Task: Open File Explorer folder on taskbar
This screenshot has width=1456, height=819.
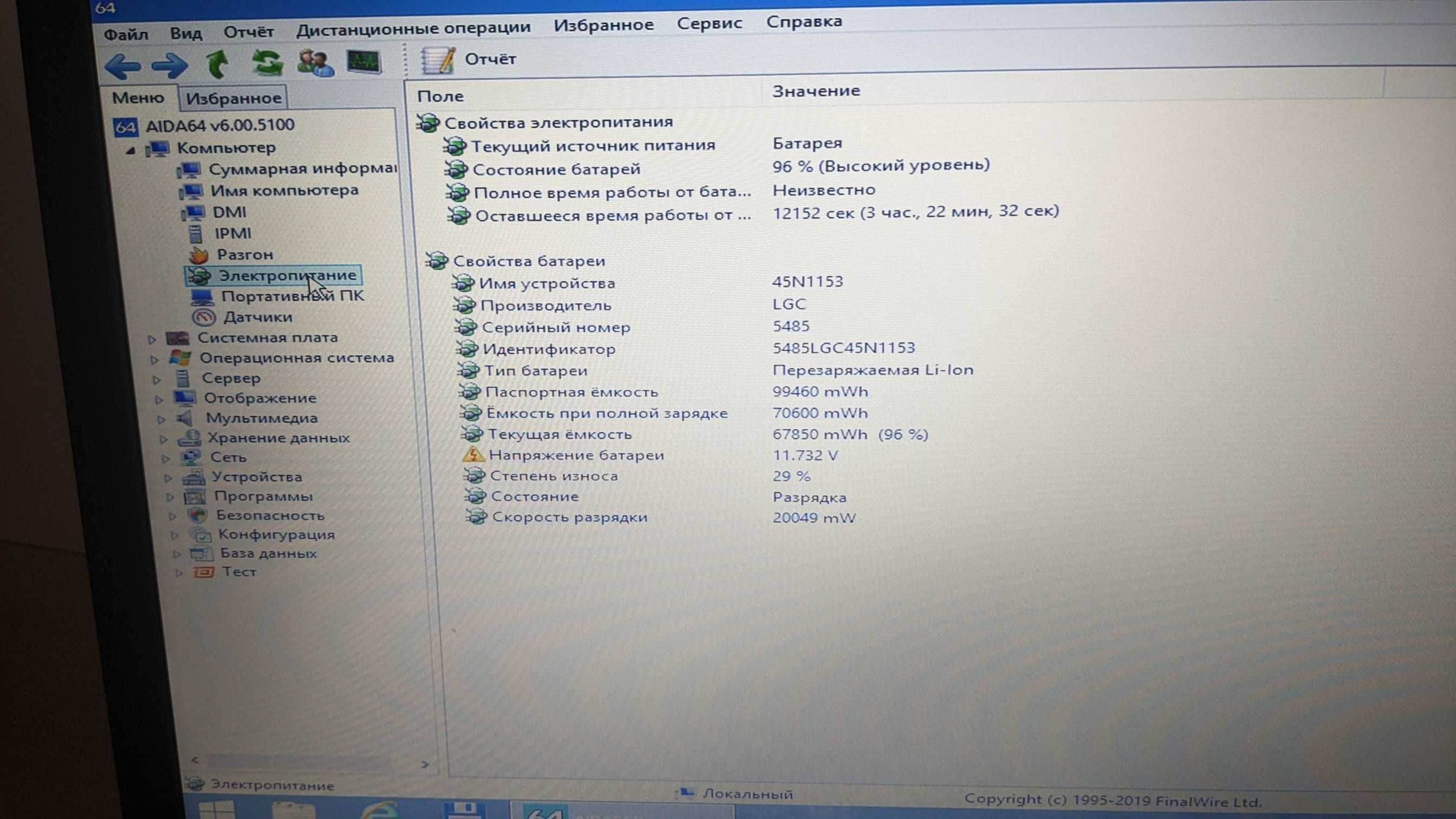Action: 294,810
